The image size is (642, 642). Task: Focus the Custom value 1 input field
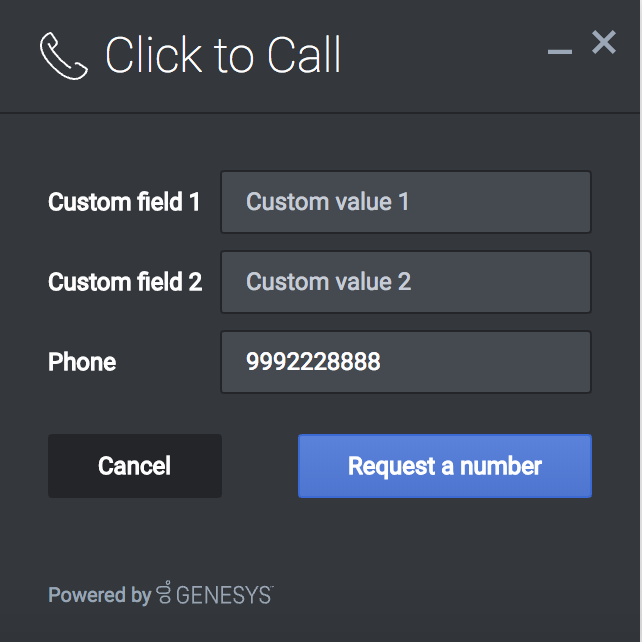pyautogui.click(x=405, y=202)
